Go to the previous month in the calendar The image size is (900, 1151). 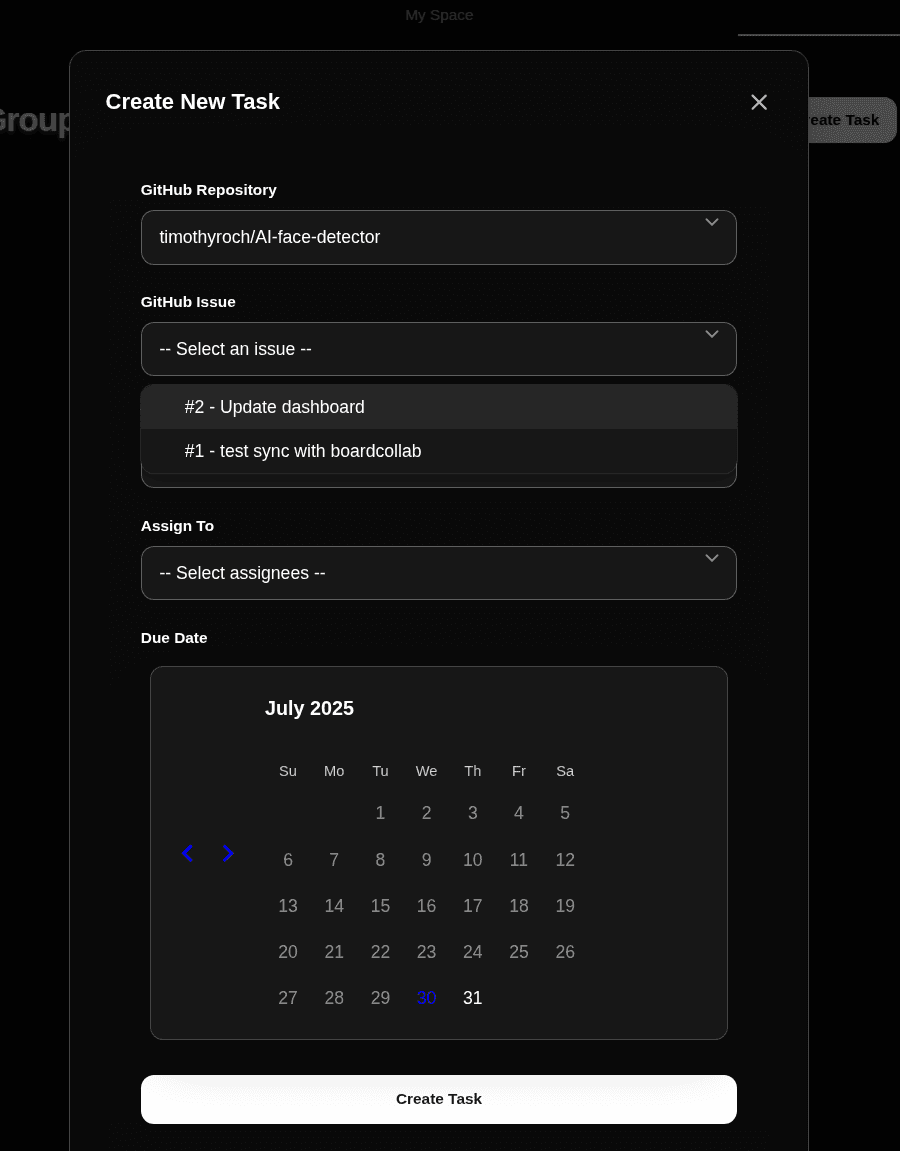coord(188,853)
